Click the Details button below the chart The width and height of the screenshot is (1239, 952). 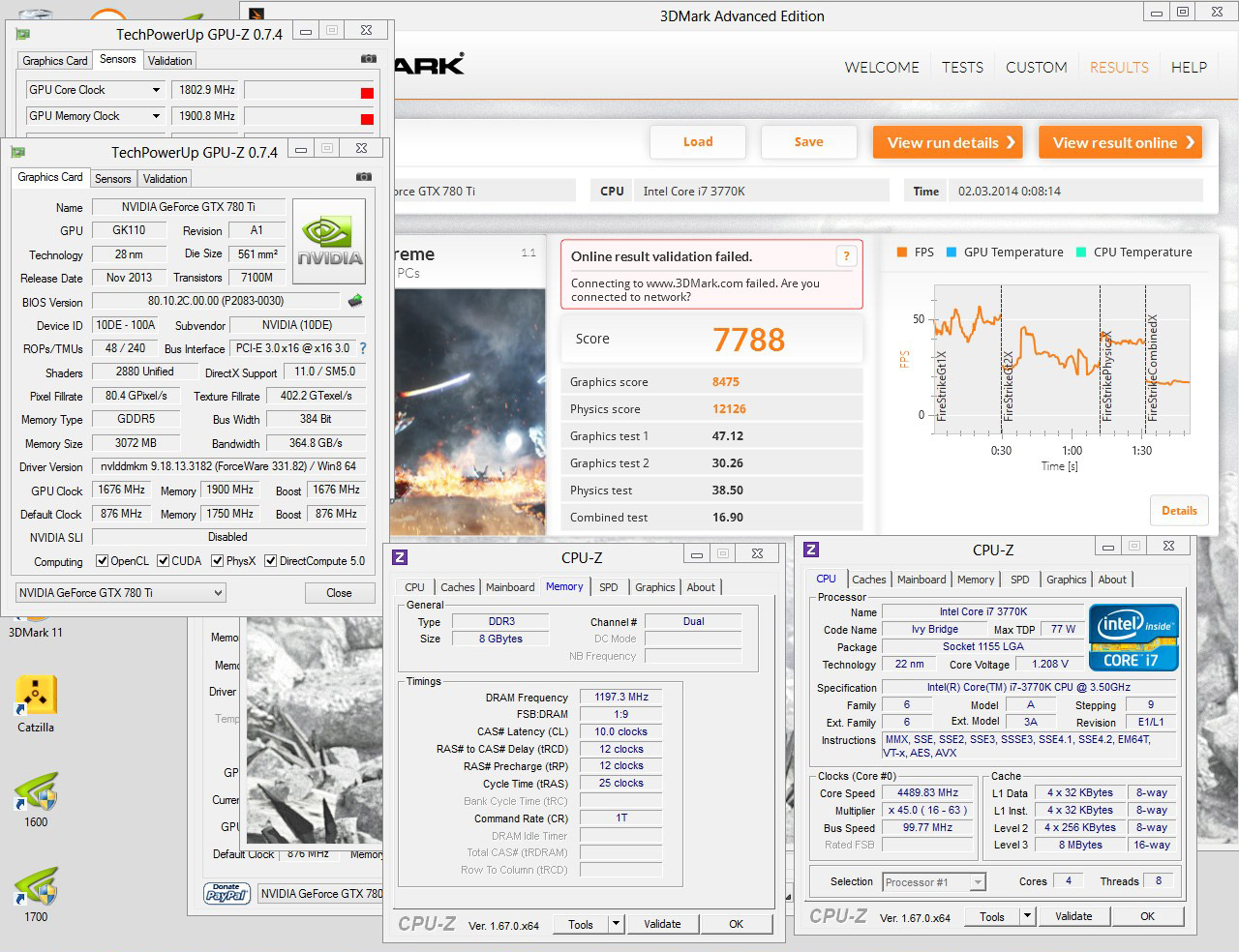pyautogui.click(x=1179, y=511)
